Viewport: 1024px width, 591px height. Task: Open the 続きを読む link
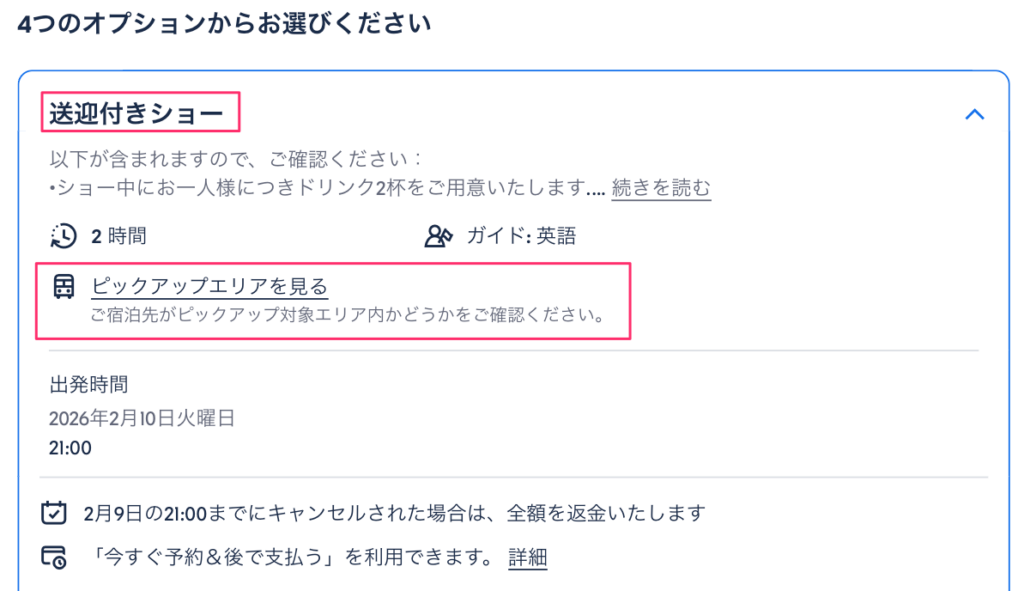[661, 187]
